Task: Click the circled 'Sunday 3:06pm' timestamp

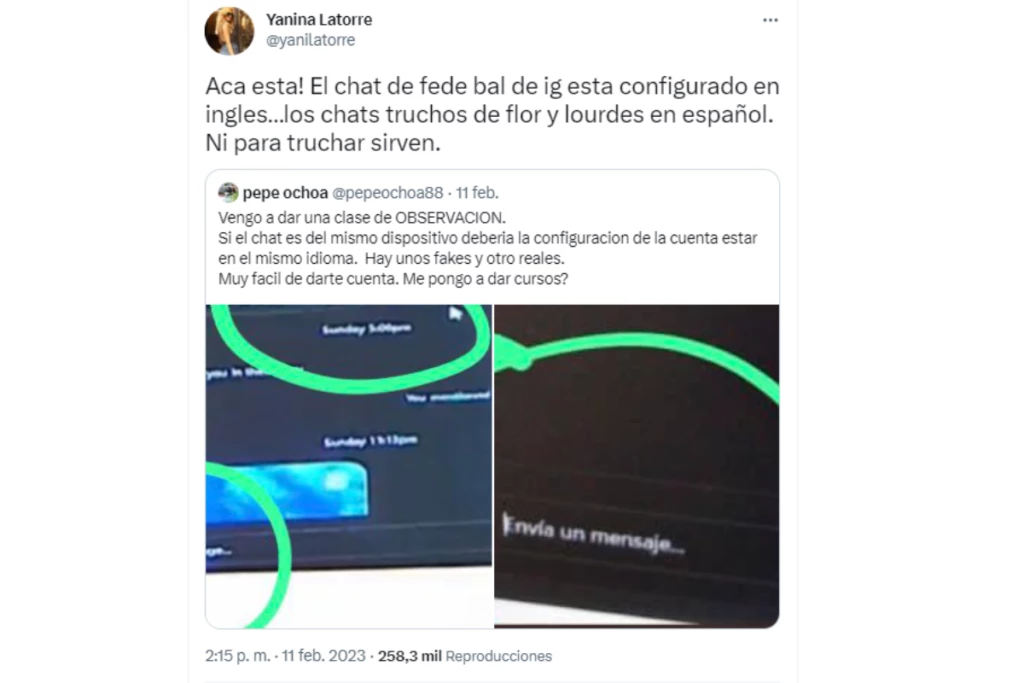Action: point(367,328)
